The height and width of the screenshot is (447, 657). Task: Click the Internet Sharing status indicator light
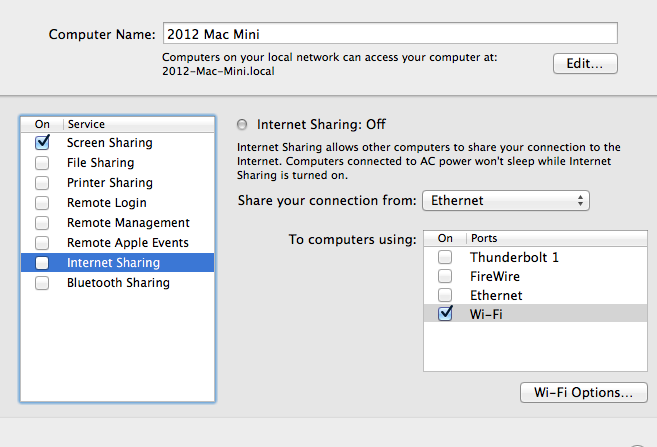[242, 124]
